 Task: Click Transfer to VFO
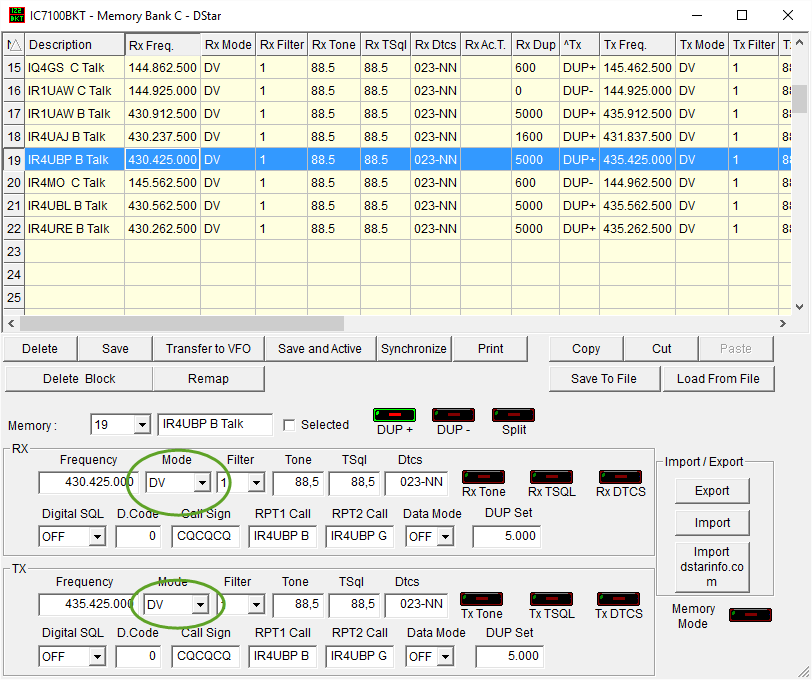(208, 349)
